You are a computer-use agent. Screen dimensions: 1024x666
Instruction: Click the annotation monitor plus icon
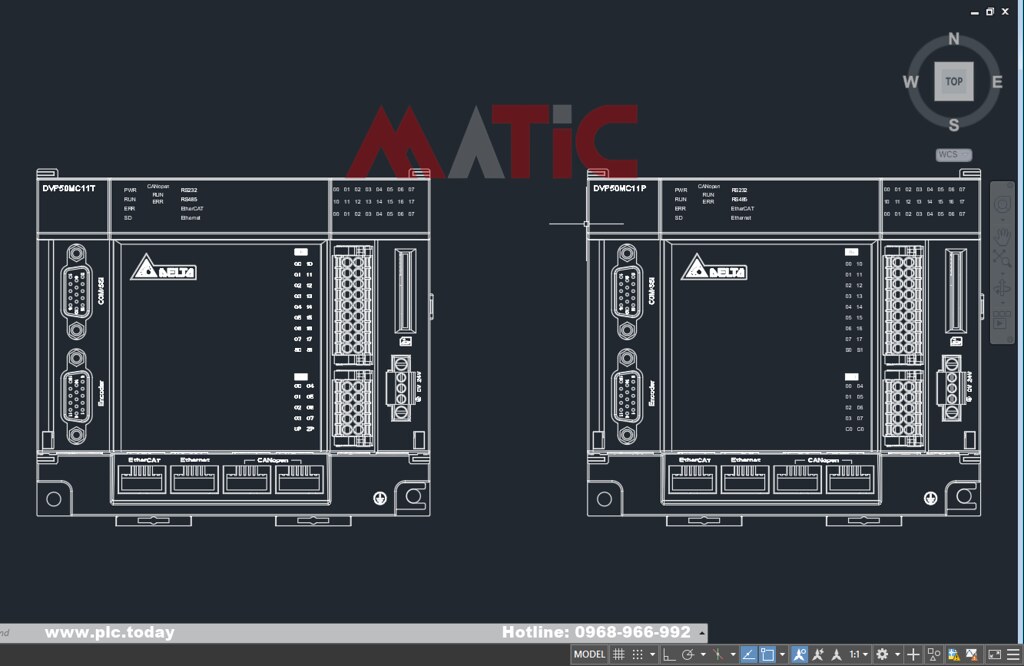click(913, 654)
